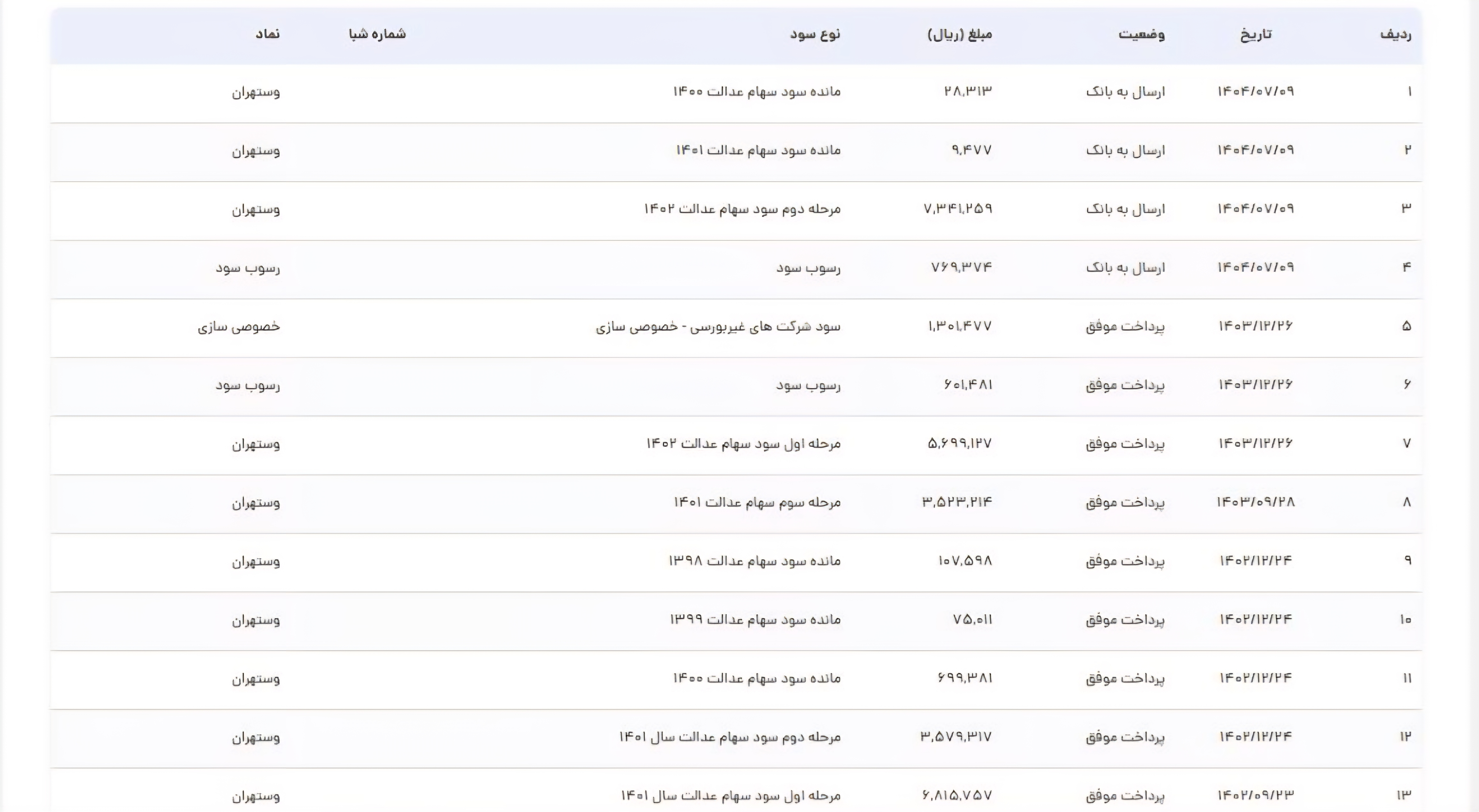Click the مرحله سوم سهام عدالت ۱۴۰۱ entry
The image size is (1479, 812).
(757, 503)
